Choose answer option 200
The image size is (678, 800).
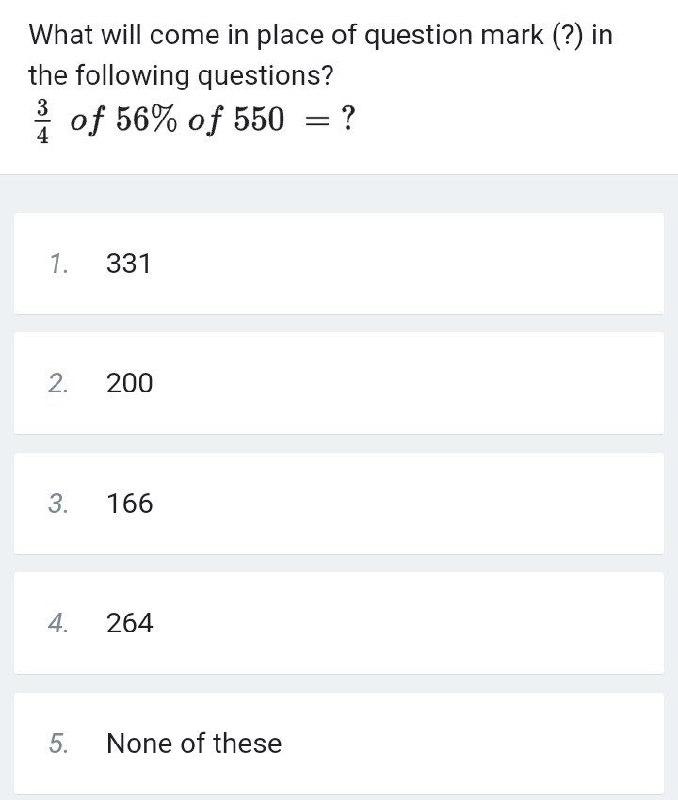pyautogui.click(x=339, y=383)
